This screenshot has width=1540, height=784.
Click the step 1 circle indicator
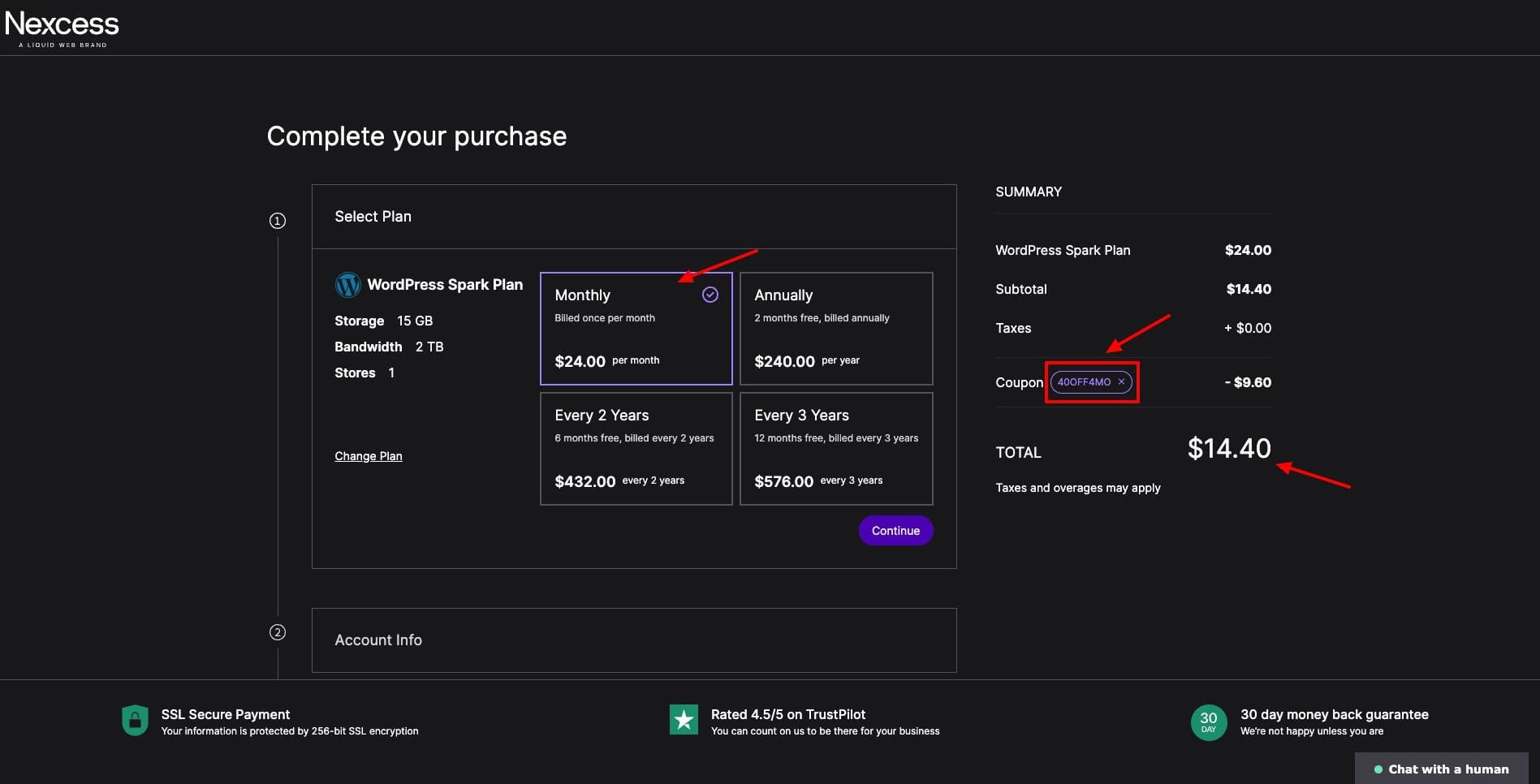(x=278, y=221)
